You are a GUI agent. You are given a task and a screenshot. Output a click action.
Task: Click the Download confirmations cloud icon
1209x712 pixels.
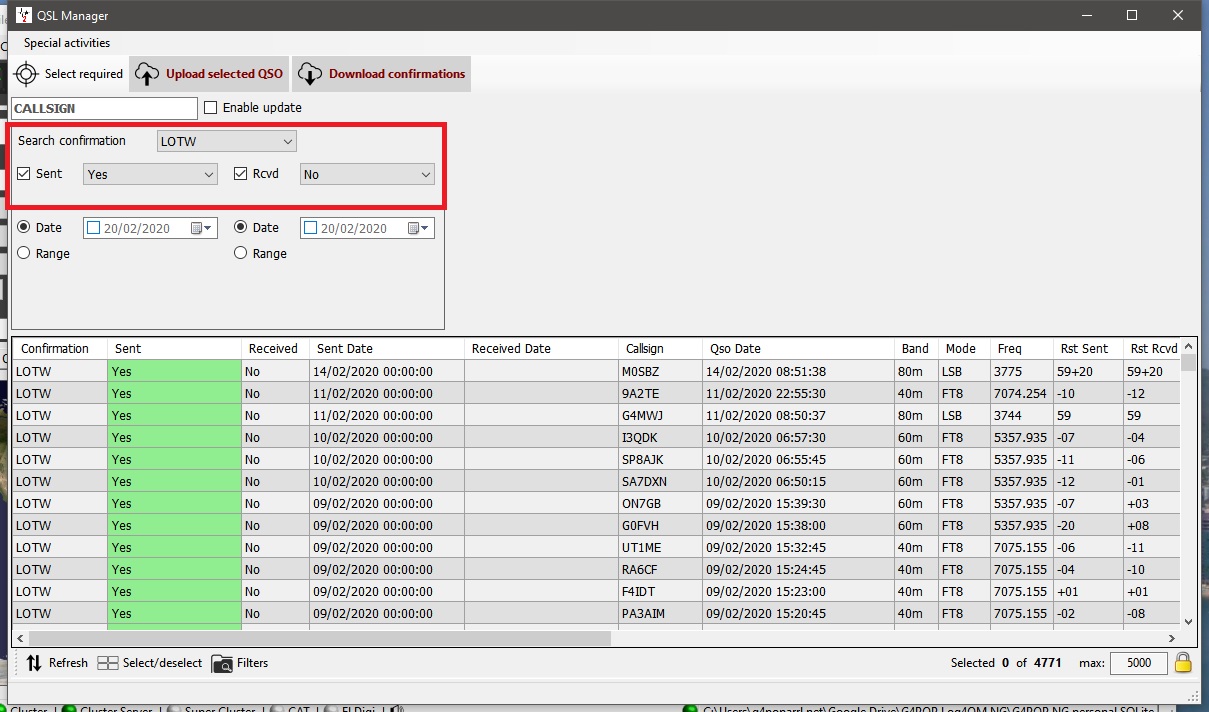310,74
